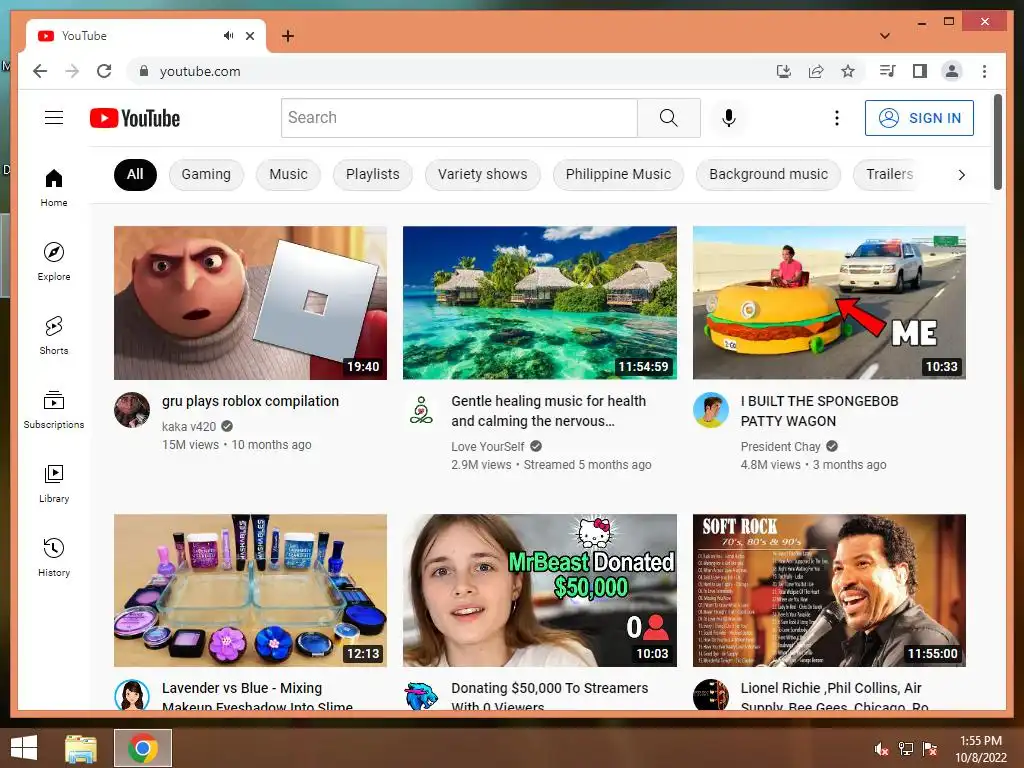This screenshot has height=768, width=1024.
Task: Click title 'I BUILT THE SPONGEBOB PATTY WAGON'
Action: pos(819,411)
